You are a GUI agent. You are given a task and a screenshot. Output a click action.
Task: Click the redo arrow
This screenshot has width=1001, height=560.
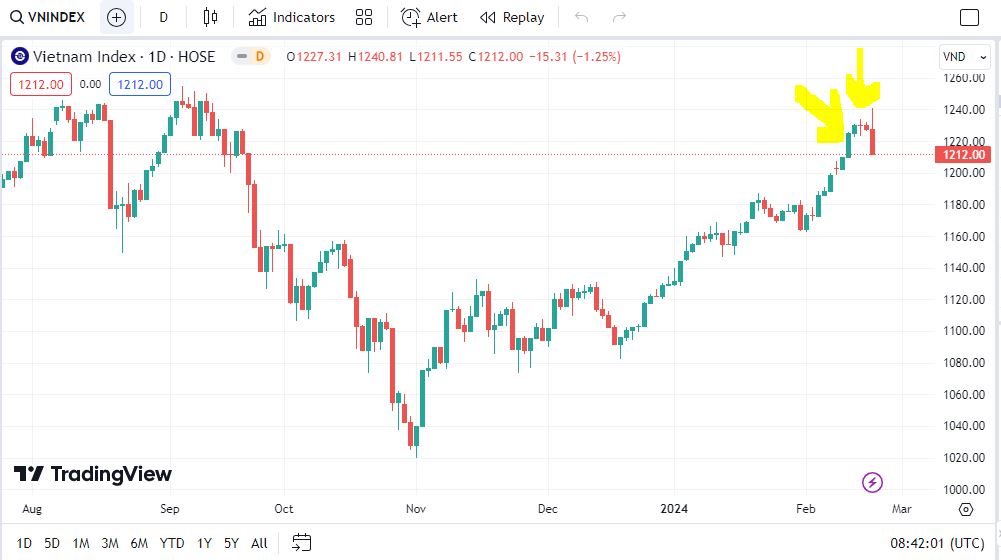[619, 17]
